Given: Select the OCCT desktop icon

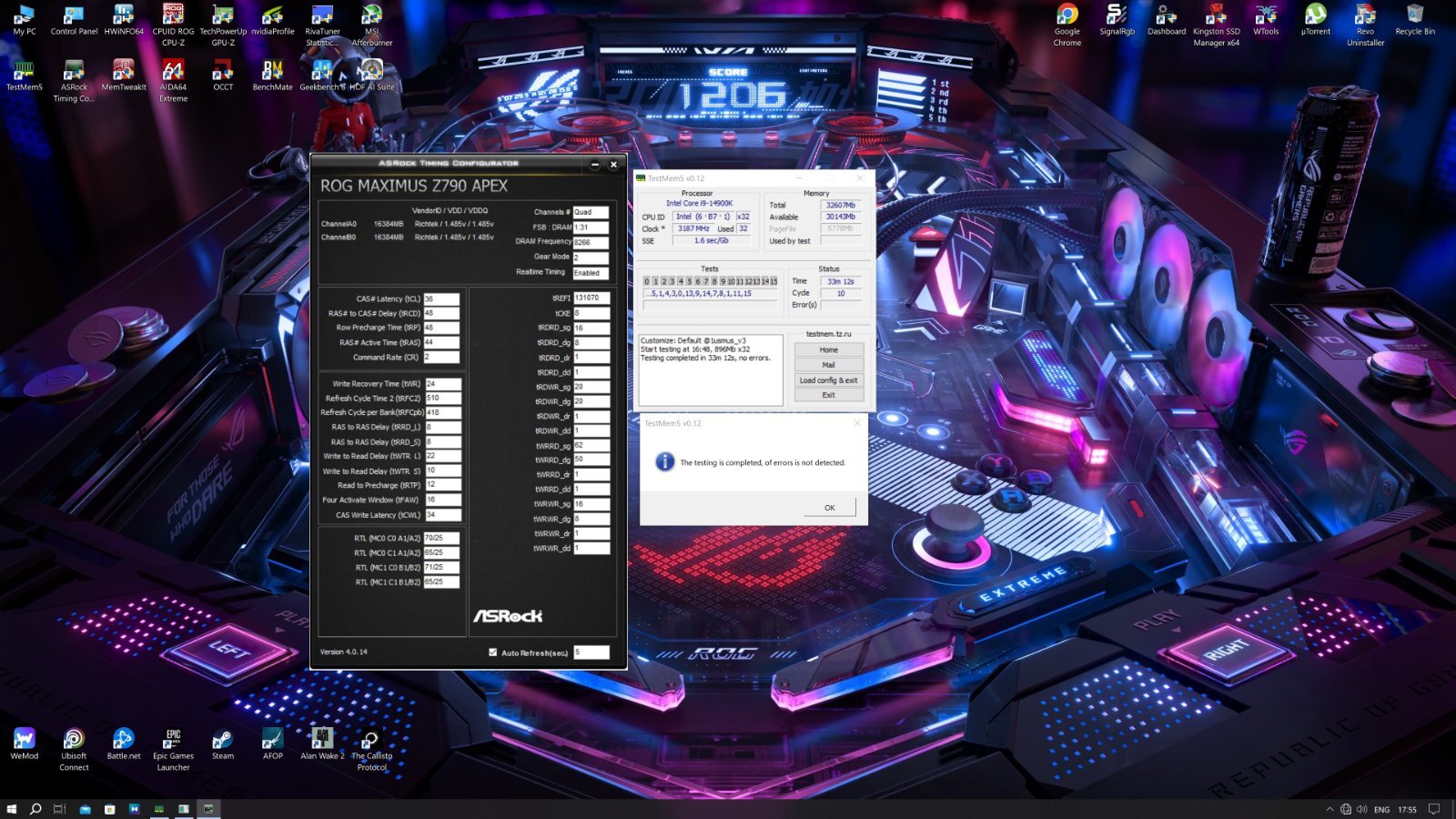Looking at the screenshot, I should 223,76.
